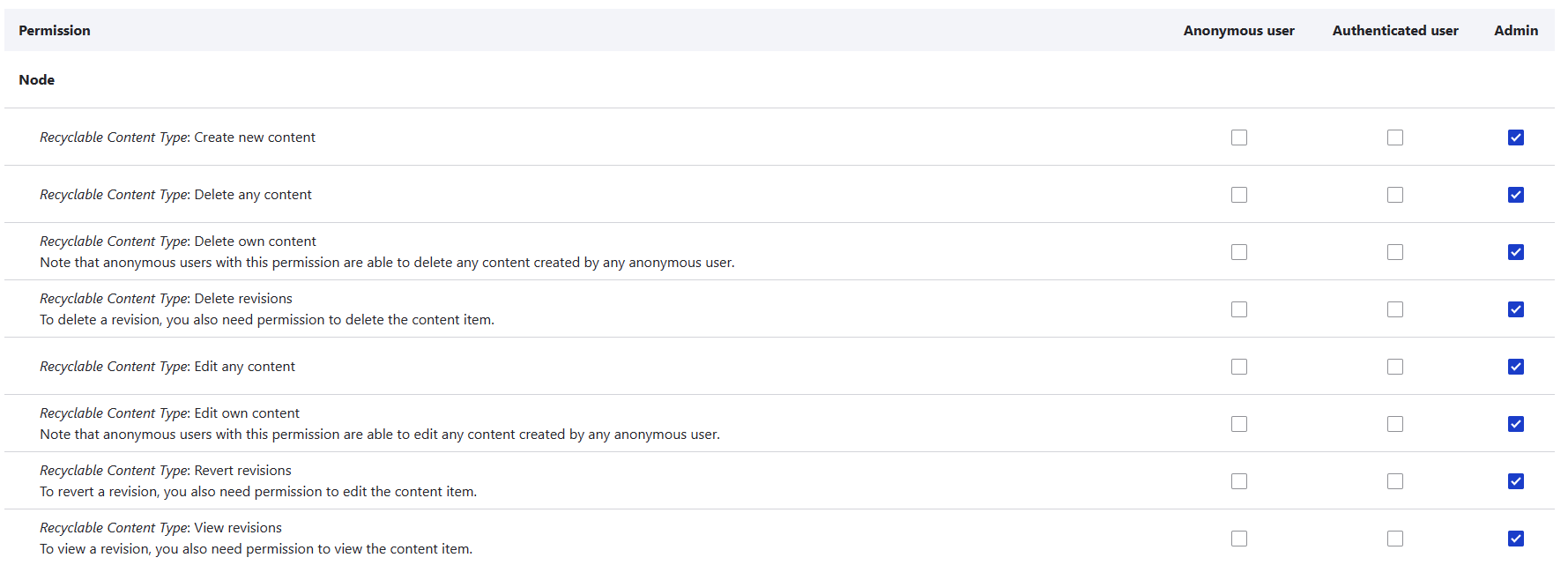This screenshot has height=565, width=1568.
Task: Enable View revisions for Authenticated user
Action: (x=1395, y=538)
